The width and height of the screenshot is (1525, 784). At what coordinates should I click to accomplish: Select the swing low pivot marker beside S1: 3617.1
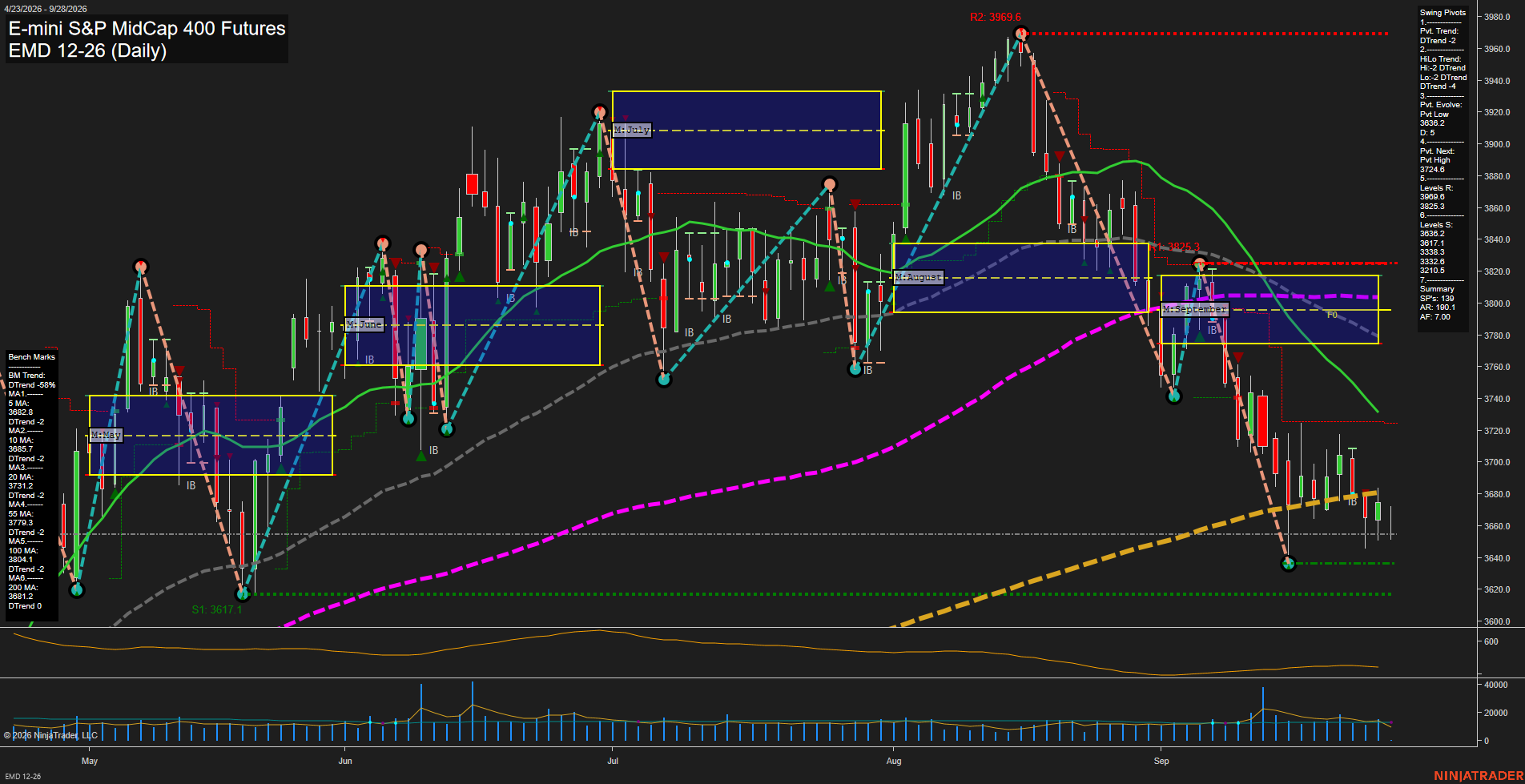[x=243, y=593]
